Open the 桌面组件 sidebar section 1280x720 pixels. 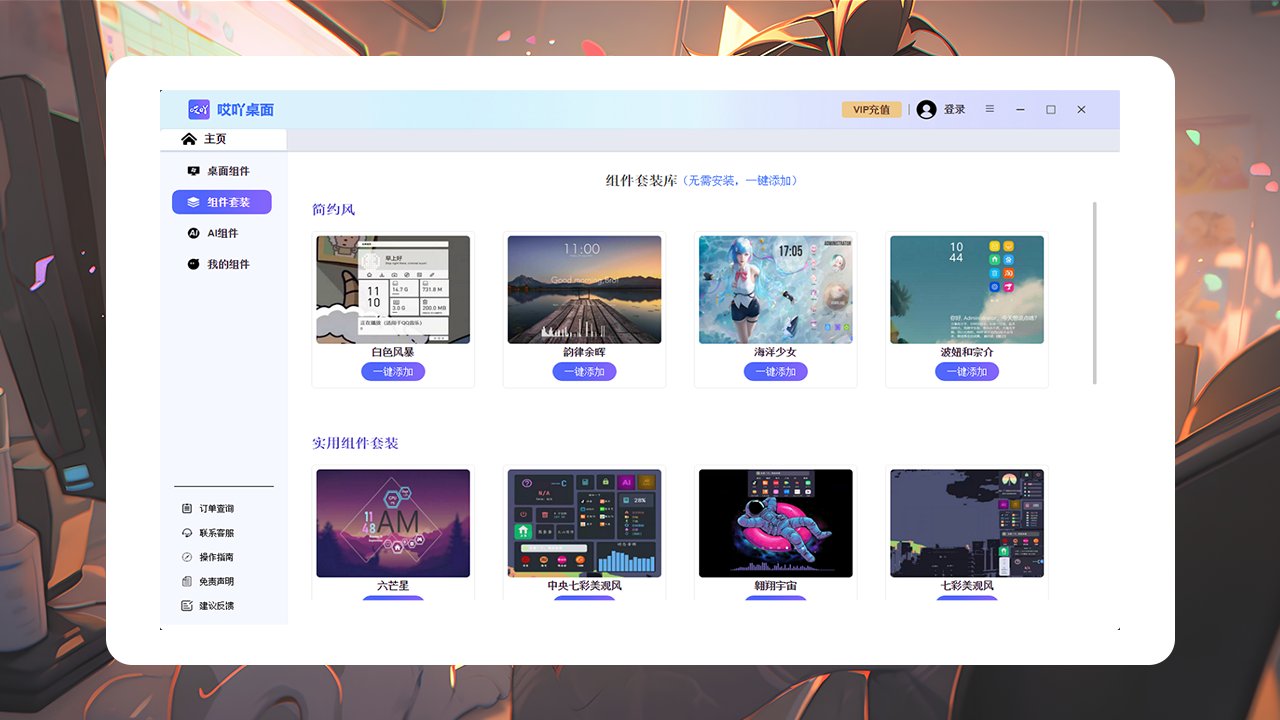pyautogui.click(x=221, y=171)
